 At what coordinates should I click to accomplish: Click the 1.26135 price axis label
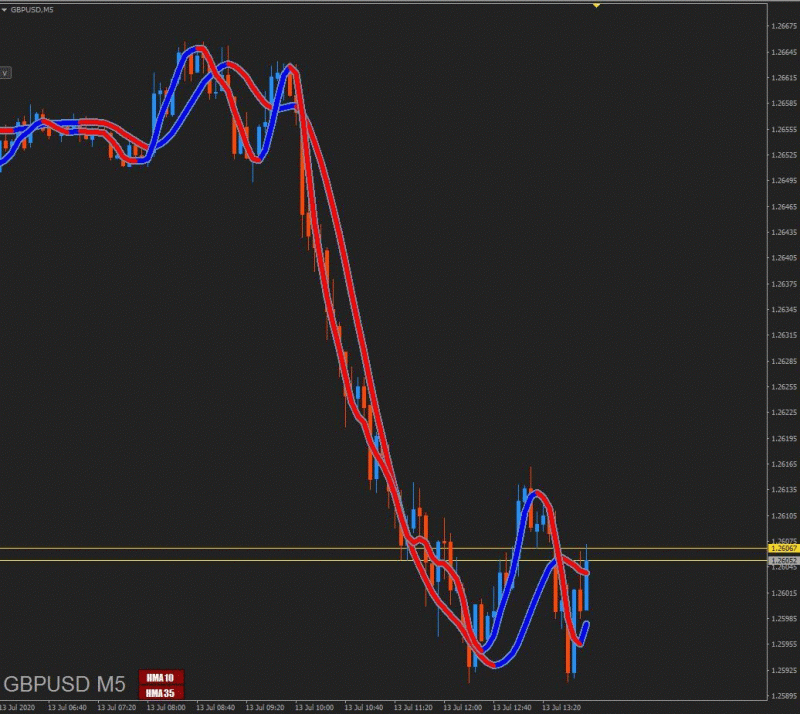tap(784, 489)
